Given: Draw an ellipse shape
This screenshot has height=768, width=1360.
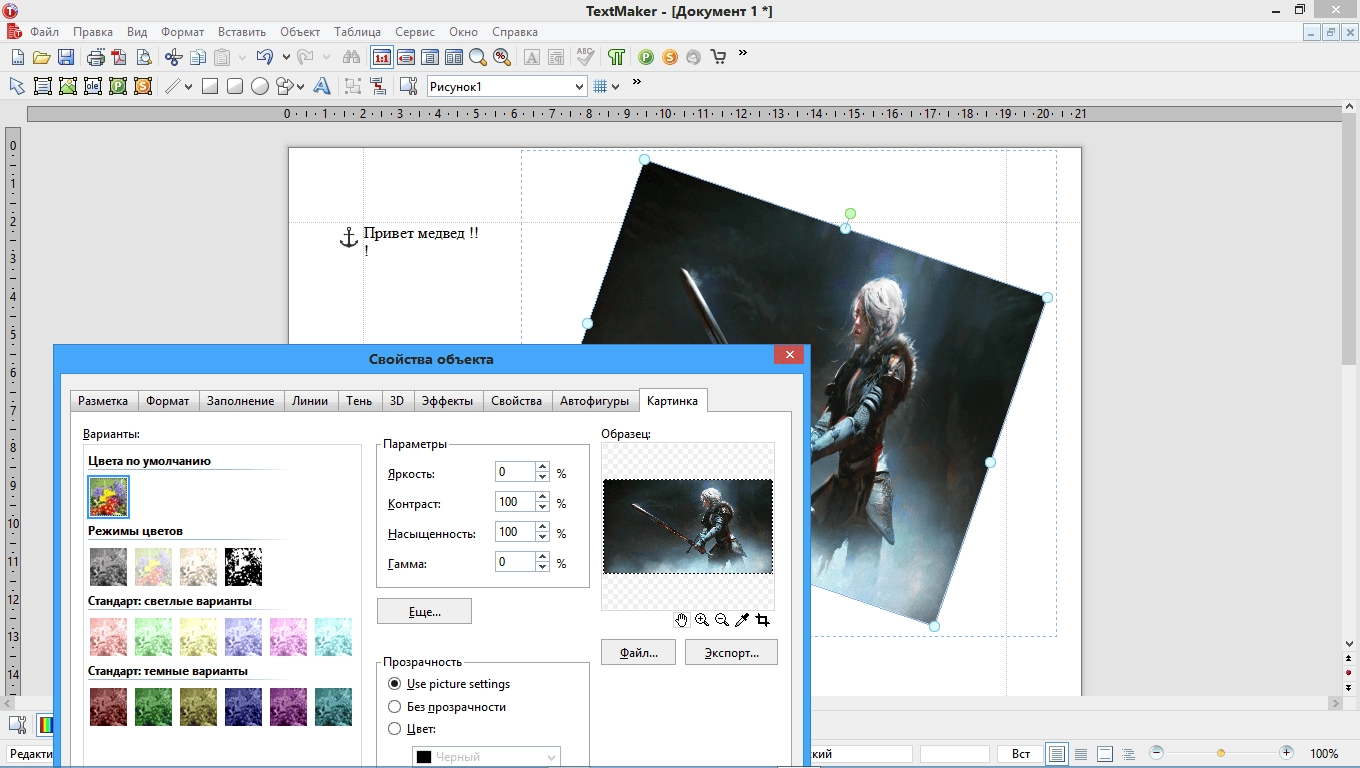Looking at the screenshot, I should click(x=260, y=86).
